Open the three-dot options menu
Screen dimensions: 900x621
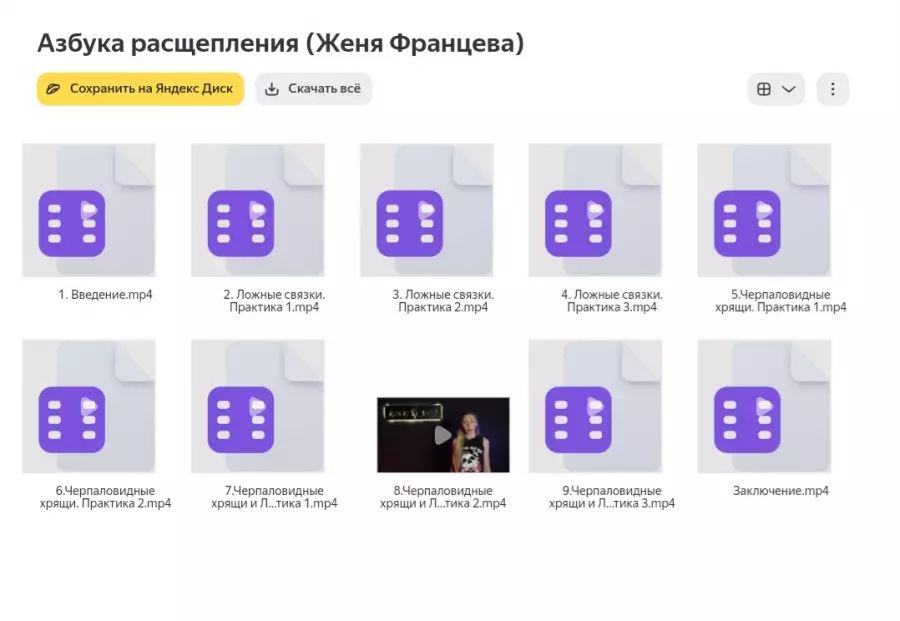pos(833,88)
